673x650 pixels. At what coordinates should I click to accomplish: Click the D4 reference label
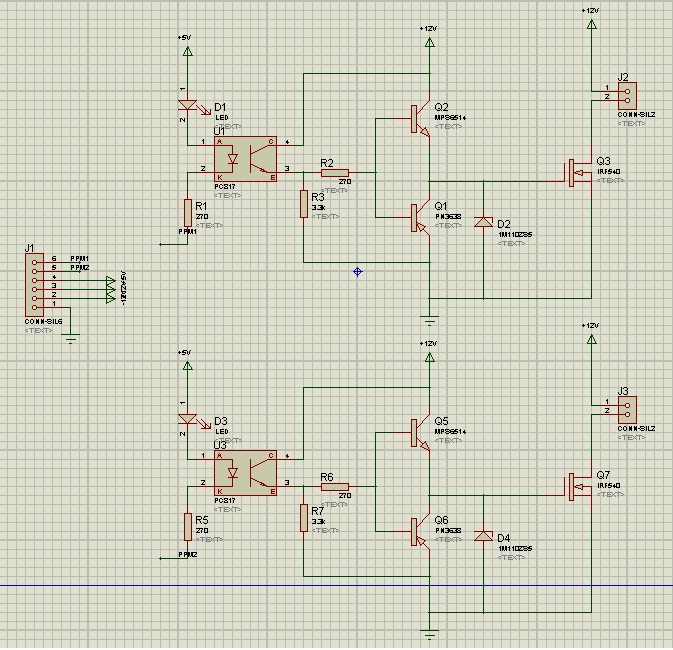[504, 538]
